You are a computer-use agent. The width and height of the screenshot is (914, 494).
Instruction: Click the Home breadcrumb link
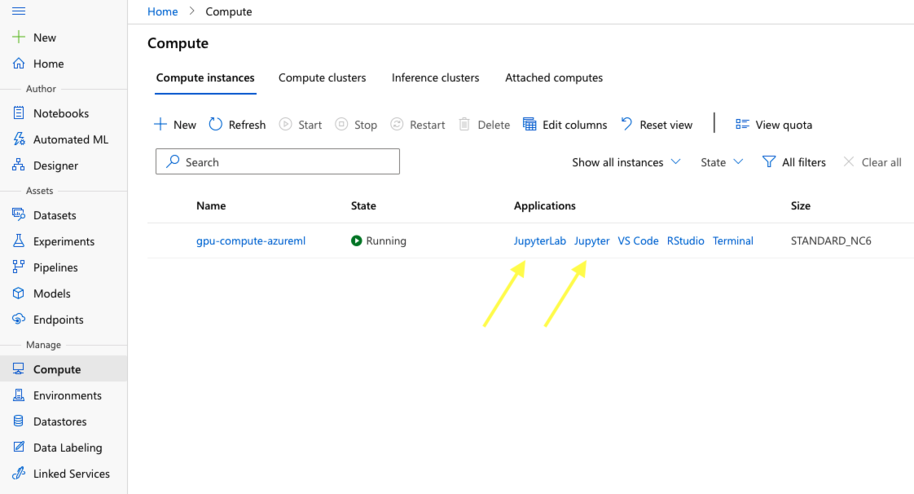click(x=162, y=12)
